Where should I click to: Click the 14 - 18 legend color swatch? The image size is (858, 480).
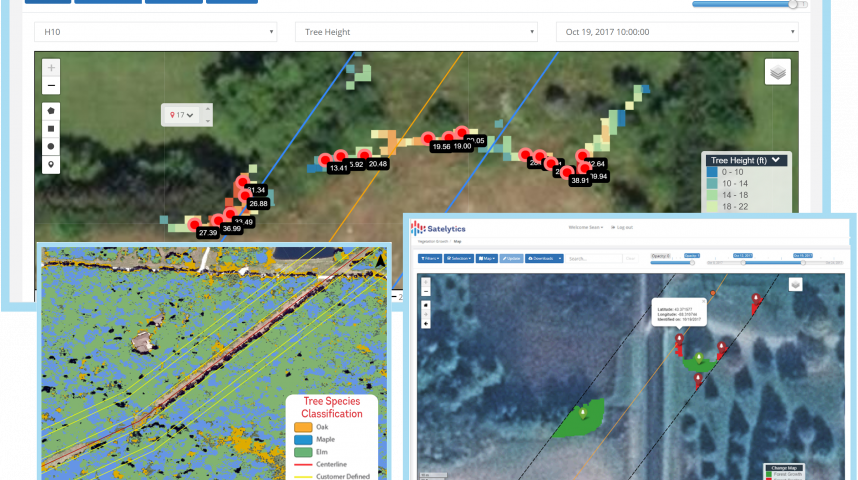click(x=712, y=195)
